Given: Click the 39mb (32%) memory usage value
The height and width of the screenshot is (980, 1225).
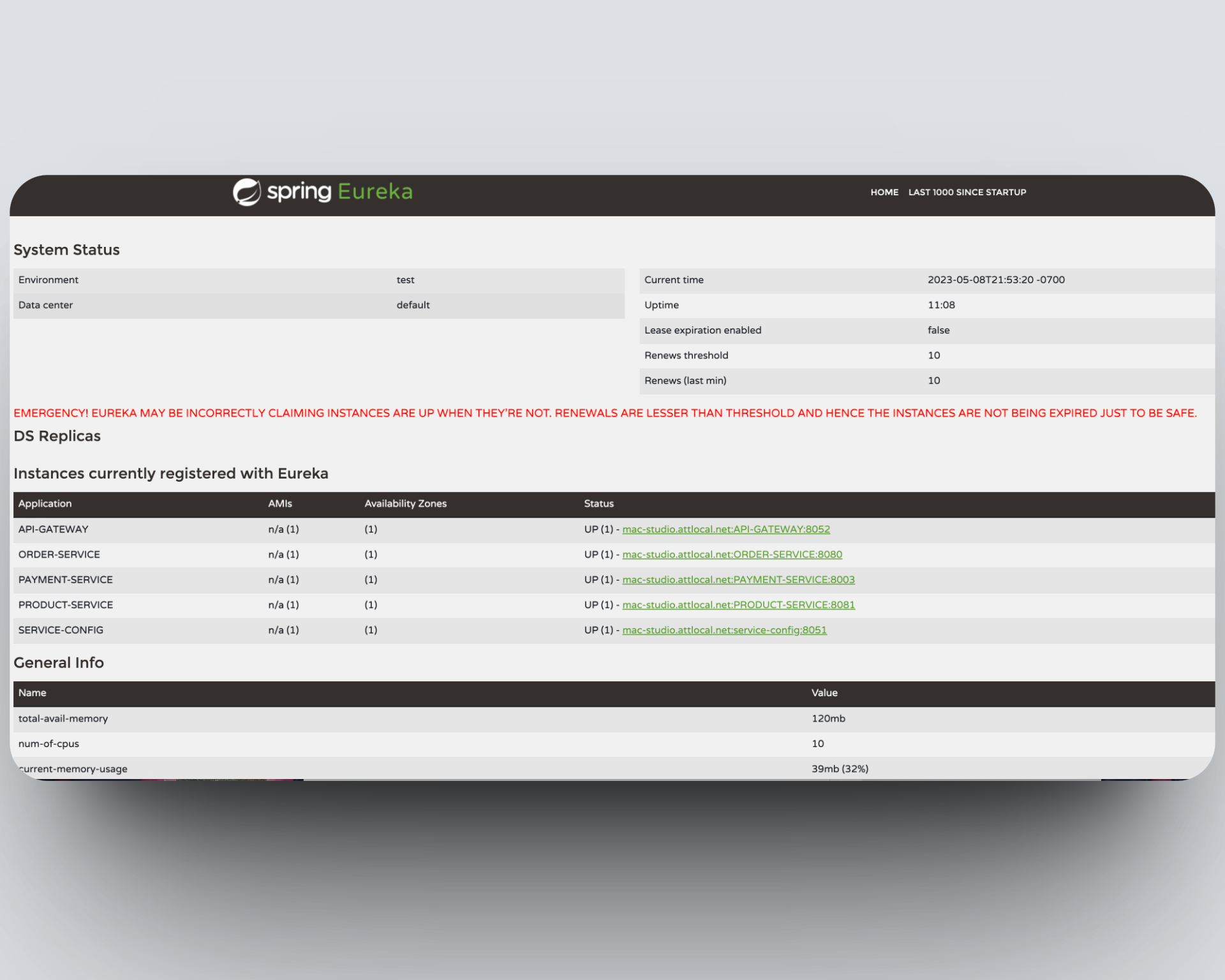Looking at the screenshot, I should [840, 769].
